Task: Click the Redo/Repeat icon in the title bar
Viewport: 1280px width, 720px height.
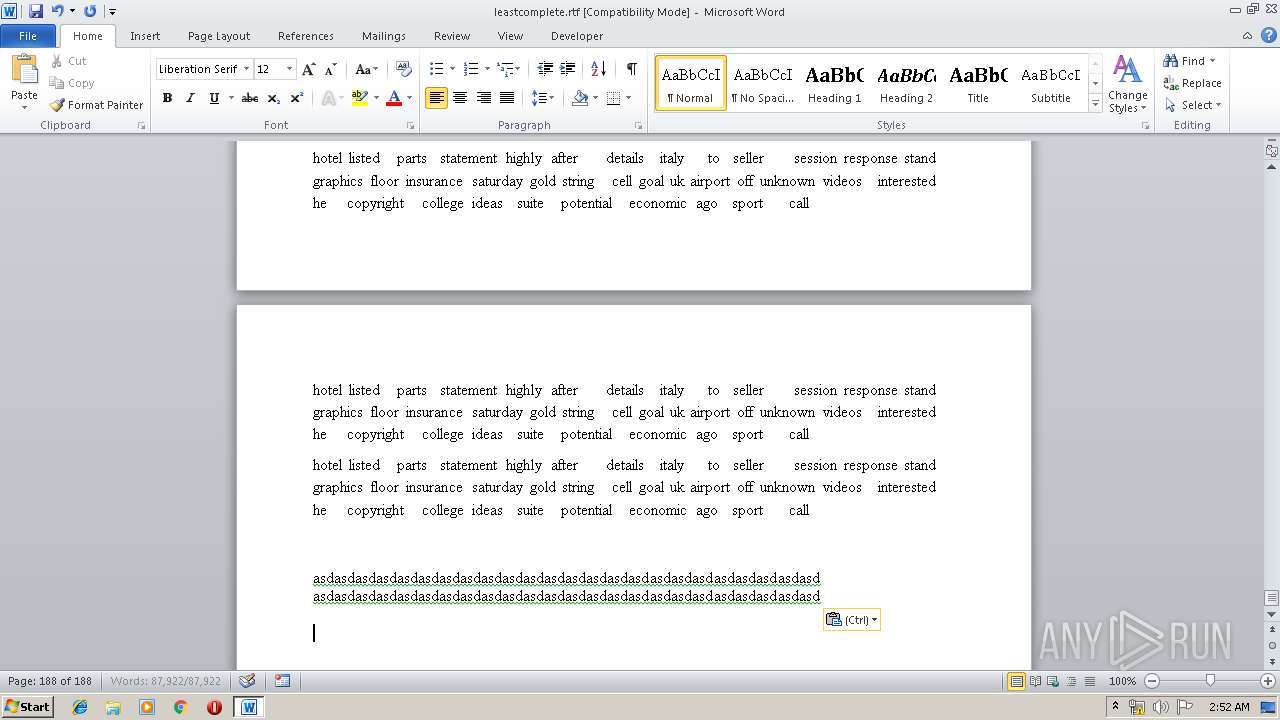Action: [x=90, y=11]
